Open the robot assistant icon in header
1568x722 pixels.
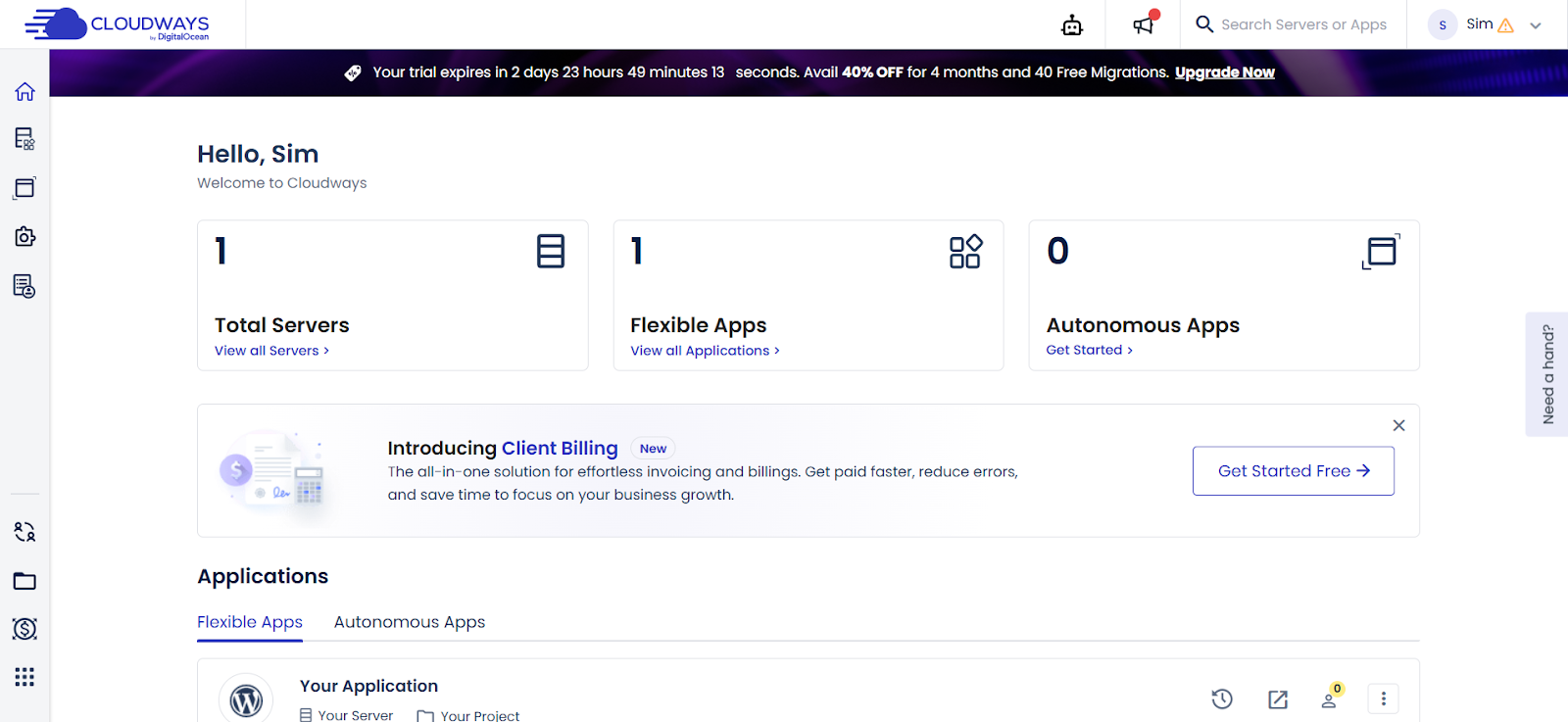[x=1072, y=25]
